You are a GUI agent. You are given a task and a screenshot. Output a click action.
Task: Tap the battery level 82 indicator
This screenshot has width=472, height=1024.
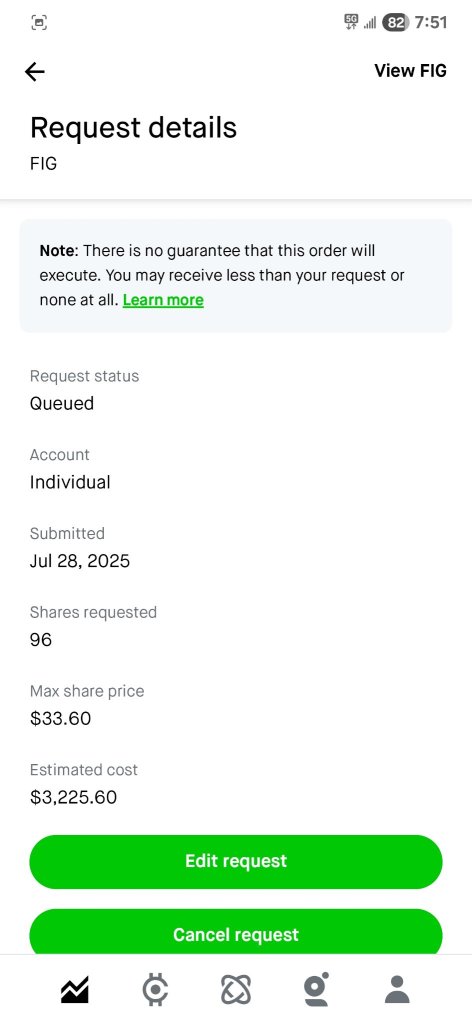tap(395, 23)
